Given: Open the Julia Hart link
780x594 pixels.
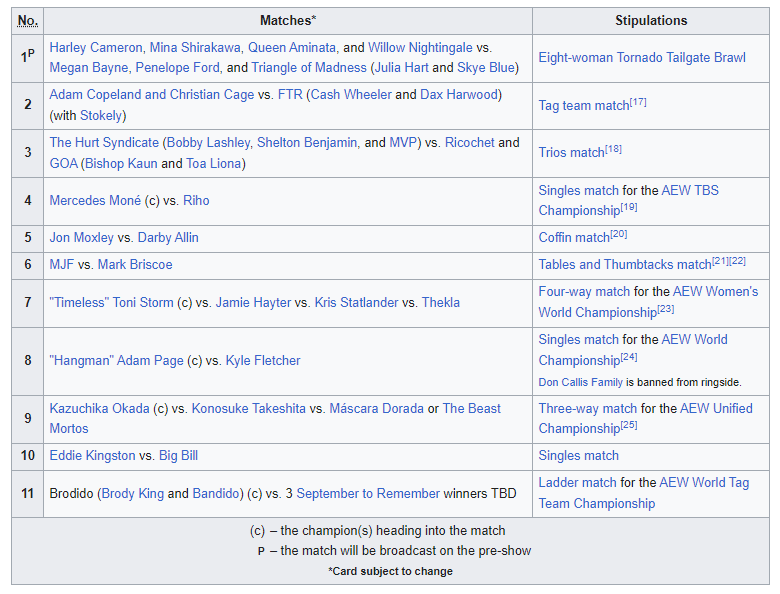Looking at the screenshot, I should [401, 67].
